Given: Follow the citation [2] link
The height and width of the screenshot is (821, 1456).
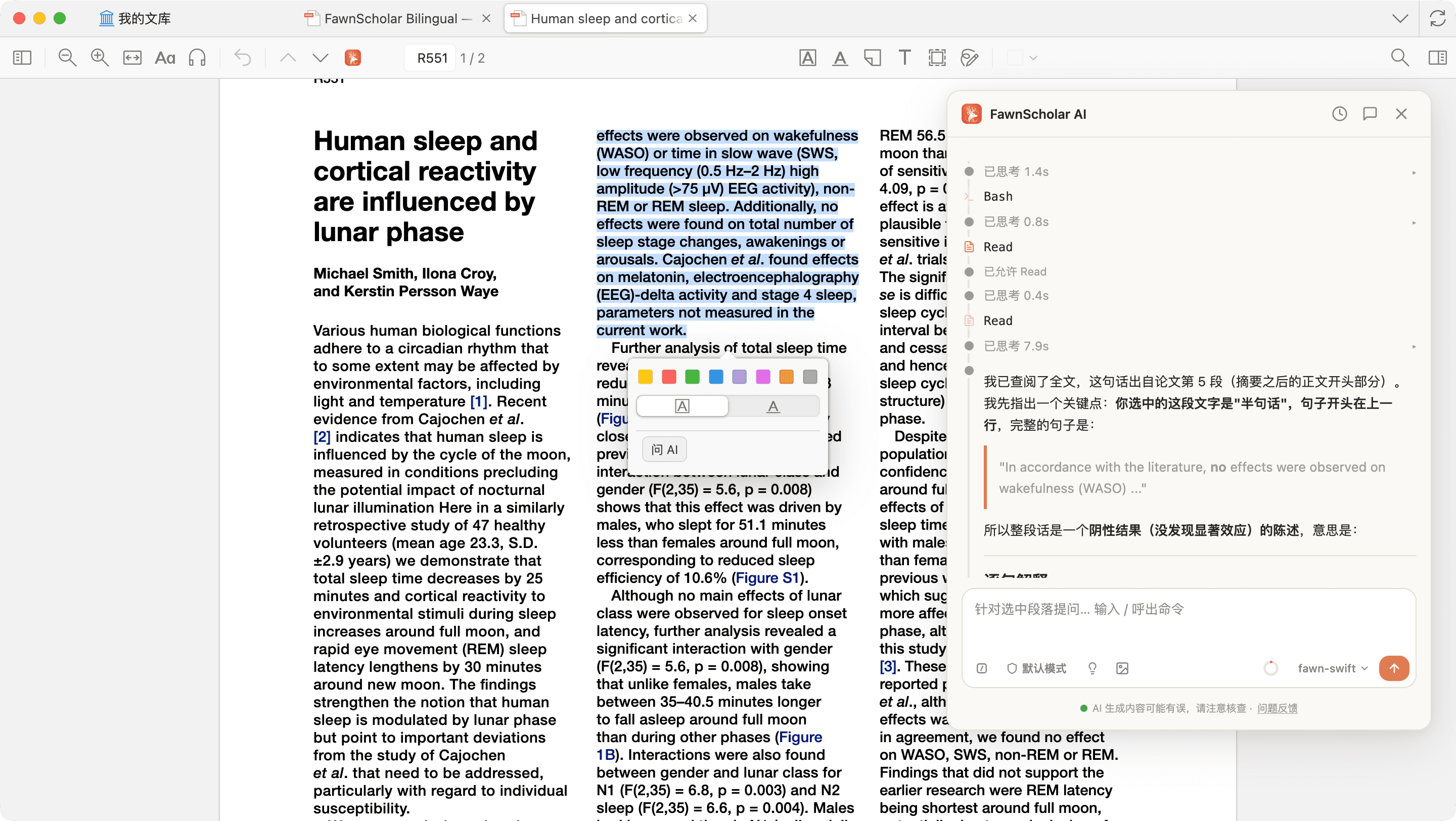Looking at the screenshot, I should [x=322, y=436].
